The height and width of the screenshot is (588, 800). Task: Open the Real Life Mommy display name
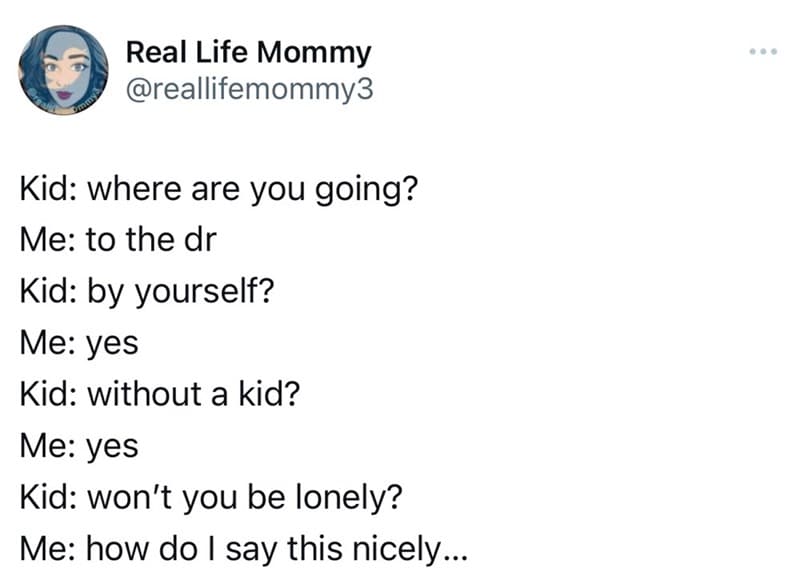click(x=248, y=53)
